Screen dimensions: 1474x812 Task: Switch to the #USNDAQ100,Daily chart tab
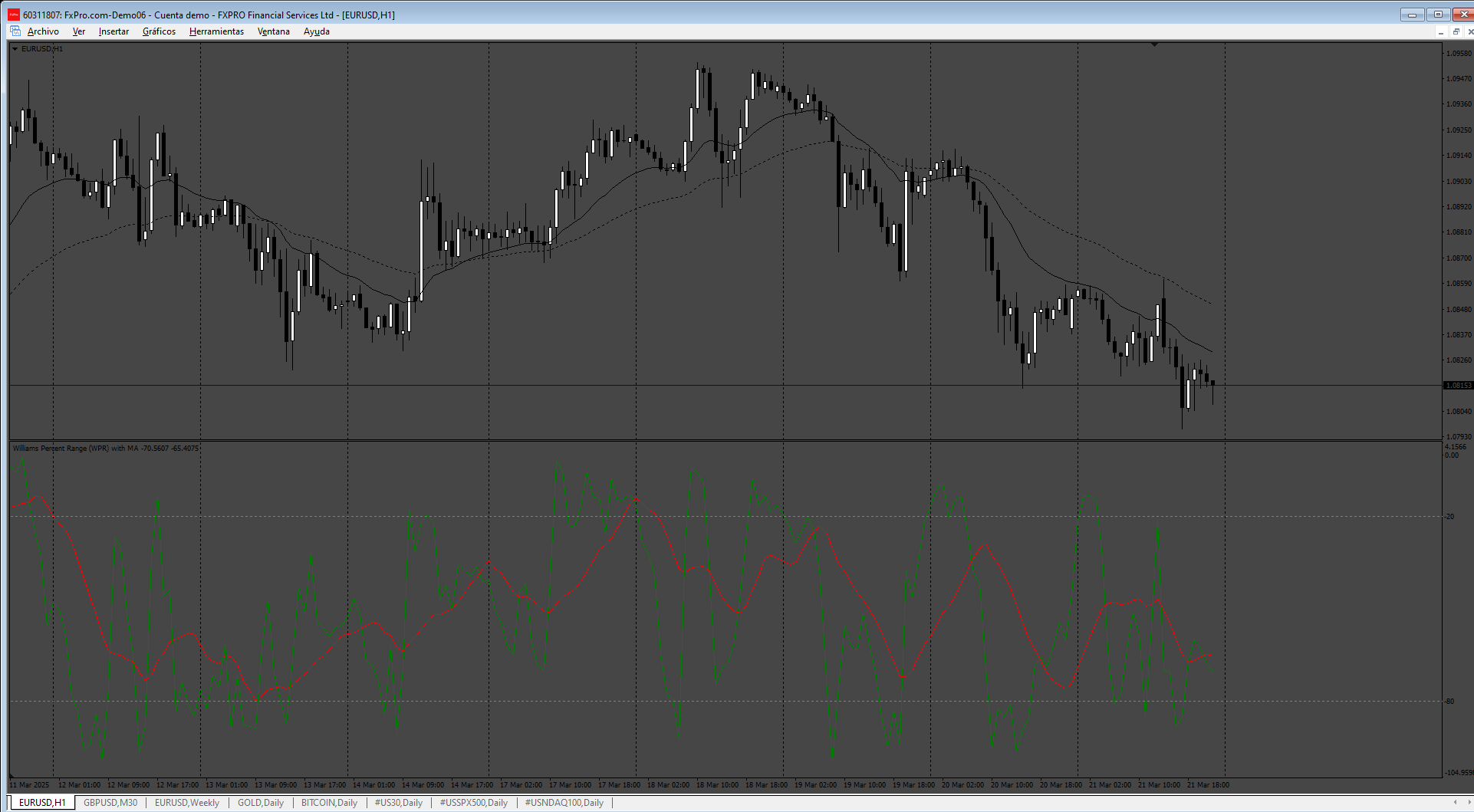[564, 803]
